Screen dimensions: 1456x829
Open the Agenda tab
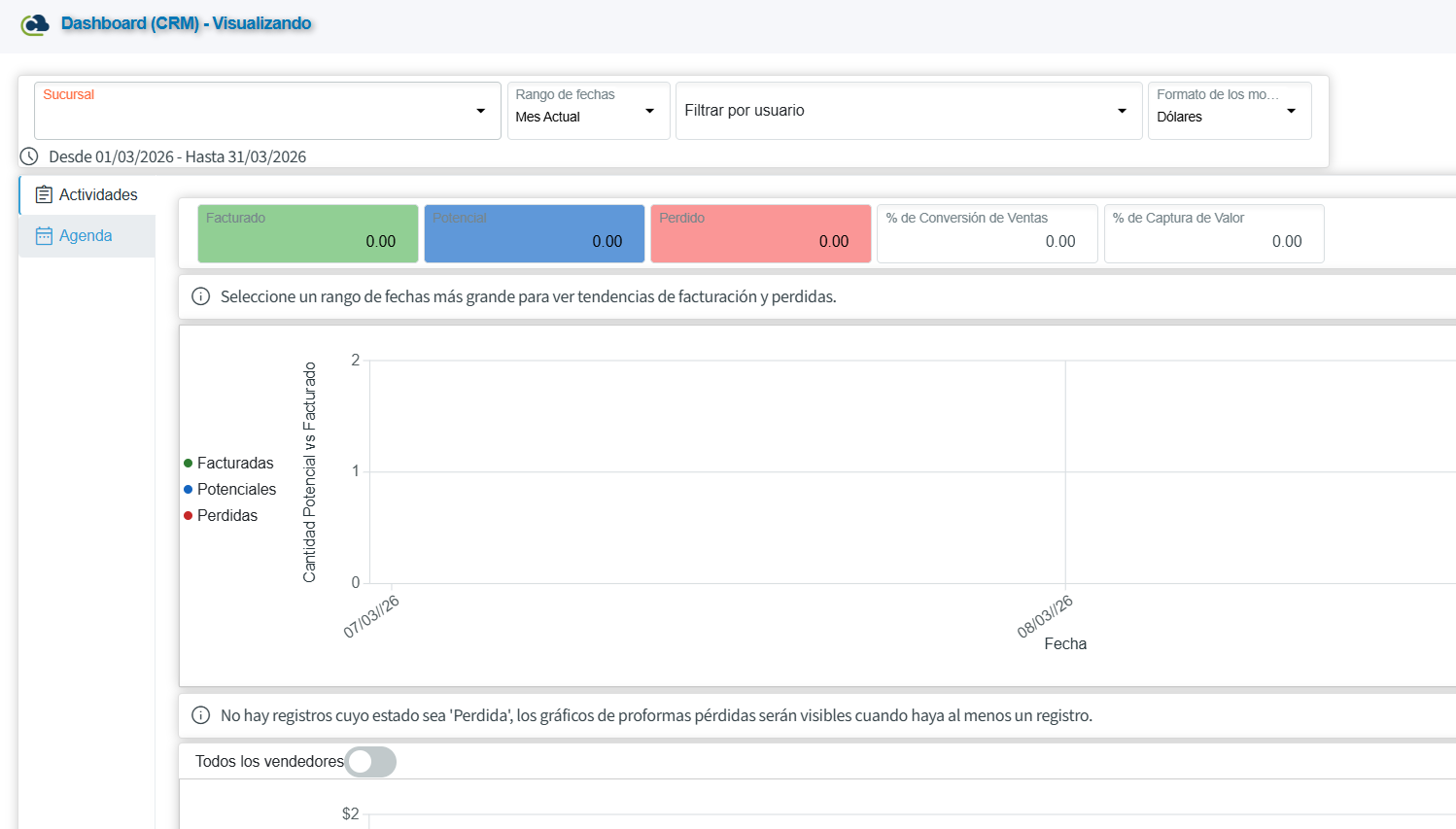pos(87,236)
